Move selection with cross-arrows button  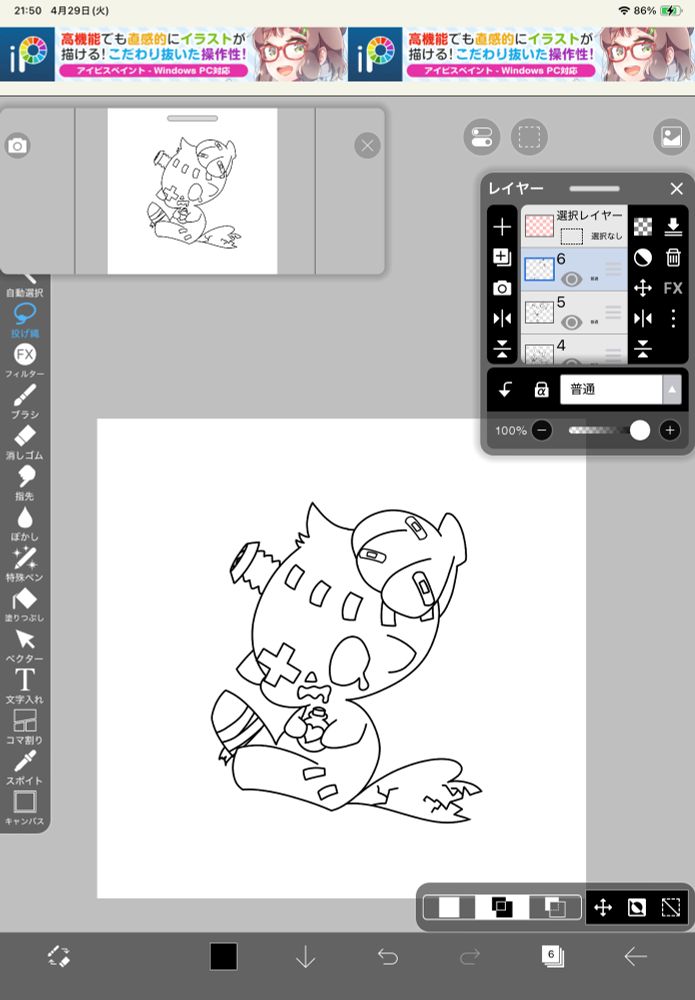603,907
